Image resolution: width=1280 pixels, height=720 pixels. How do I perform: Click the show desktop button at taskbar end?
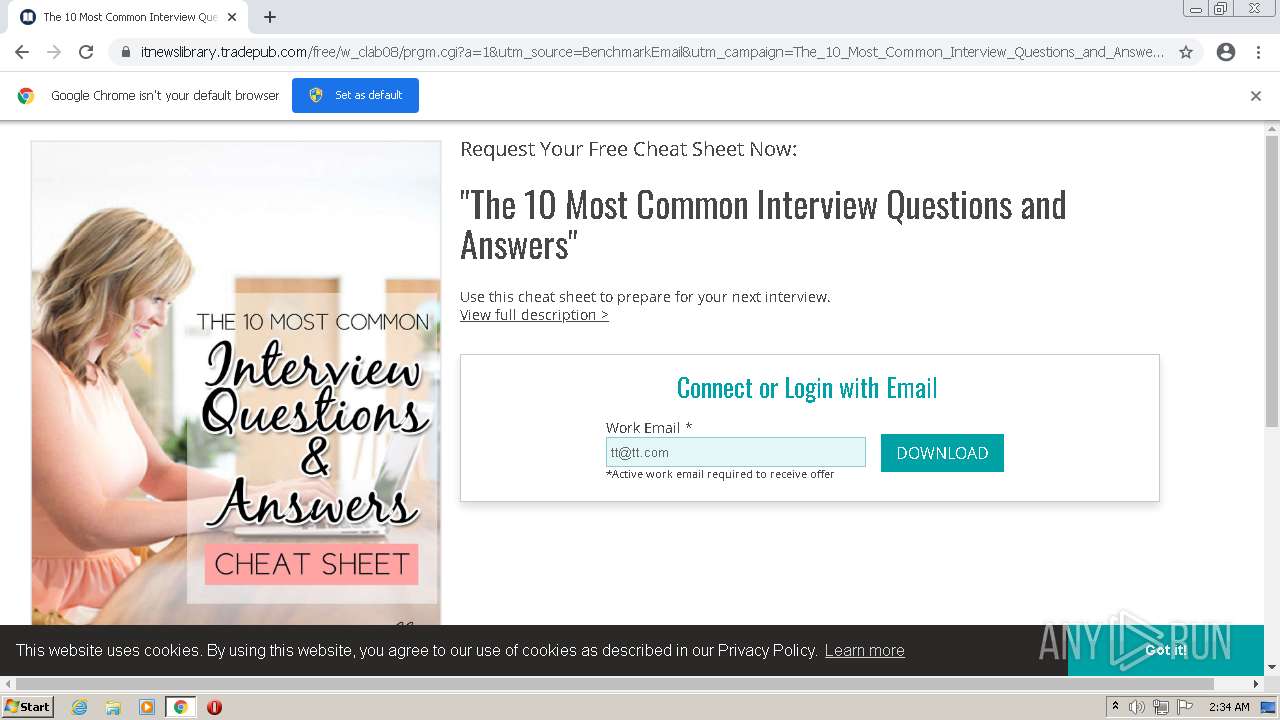[1268, 707]
